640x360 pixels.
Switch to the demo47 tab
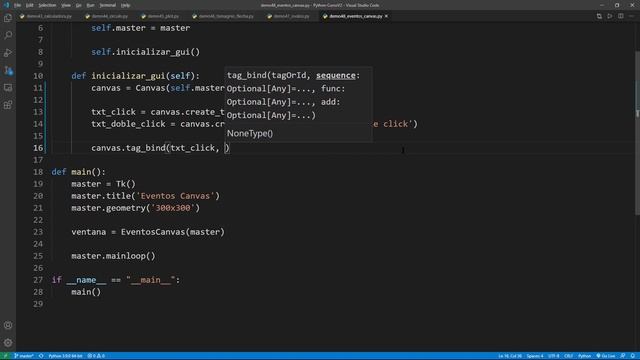point(289,16)
